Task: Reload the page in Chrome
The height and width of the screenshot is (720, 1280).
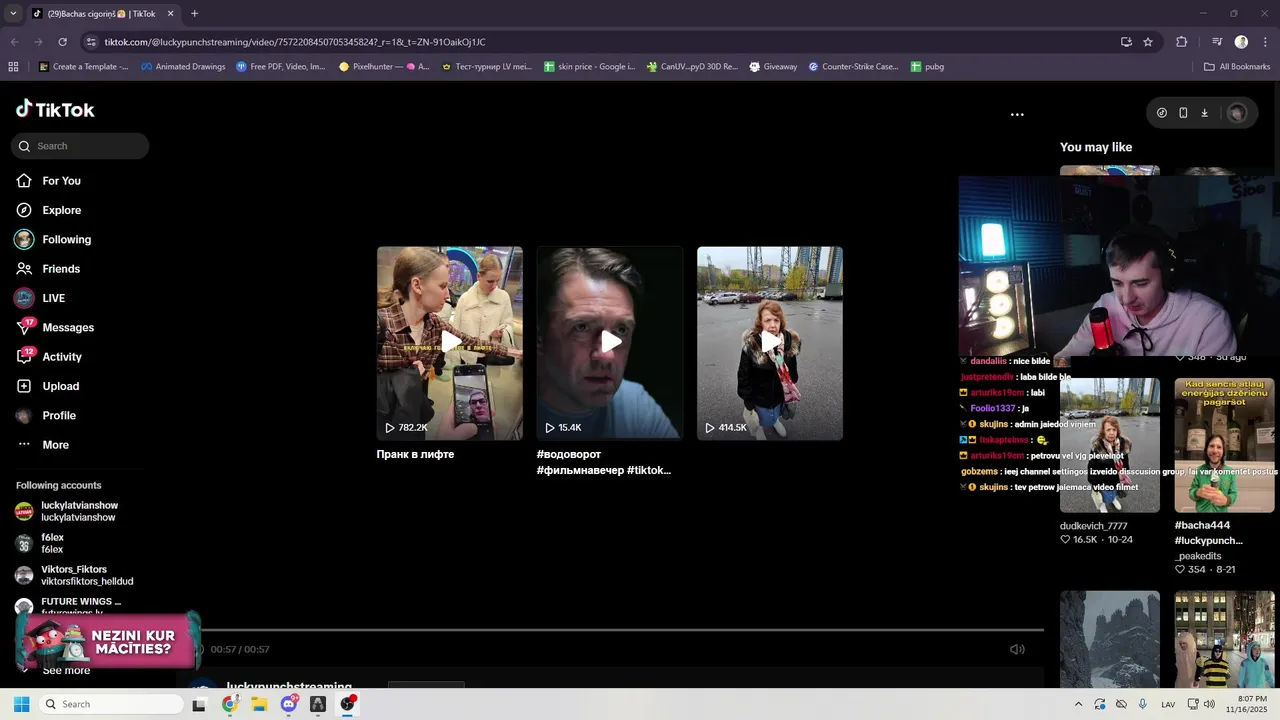Action: 62,42
